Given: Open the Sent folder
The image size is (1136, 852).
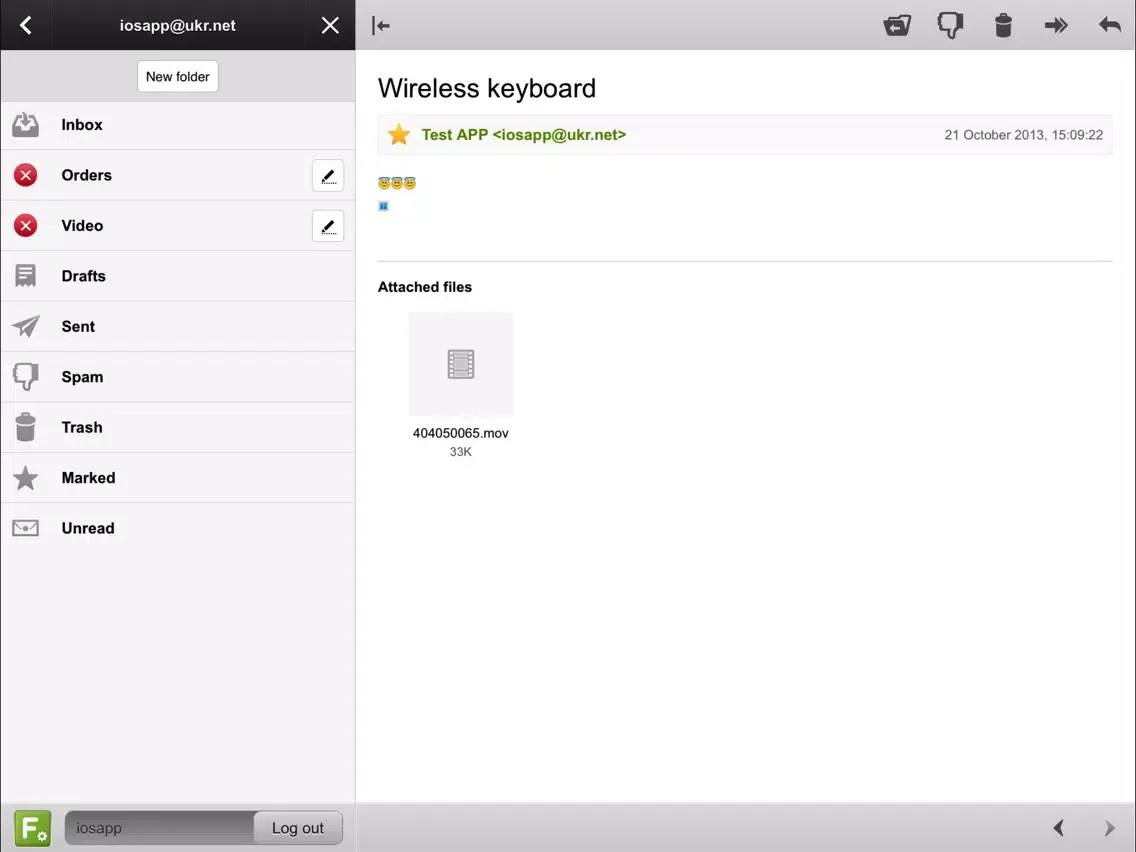Looking at the screenshot, I should click(x=178, y=327).
